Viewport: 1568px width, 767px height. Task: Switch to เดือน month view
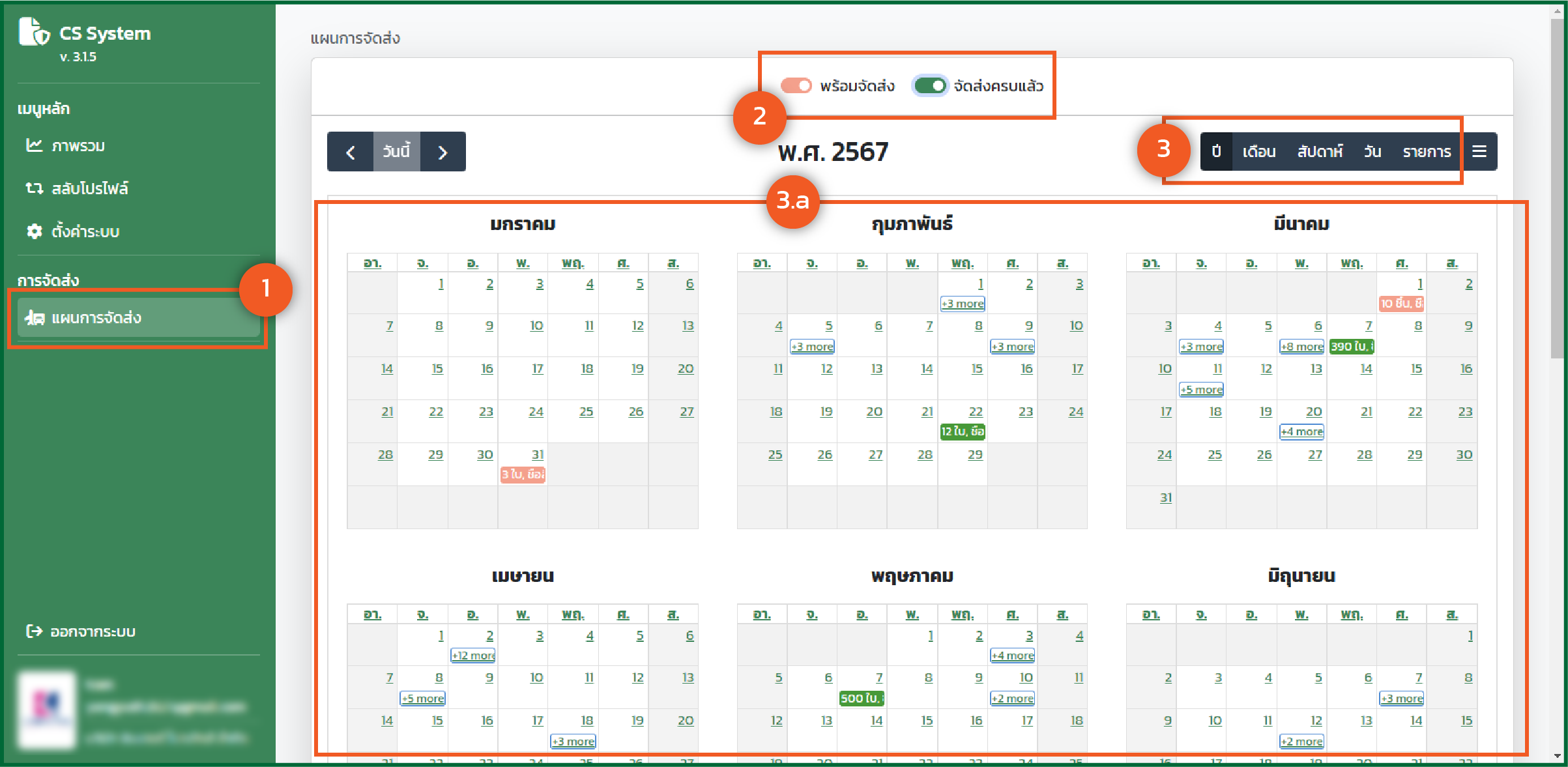(x=1258, y=152)
